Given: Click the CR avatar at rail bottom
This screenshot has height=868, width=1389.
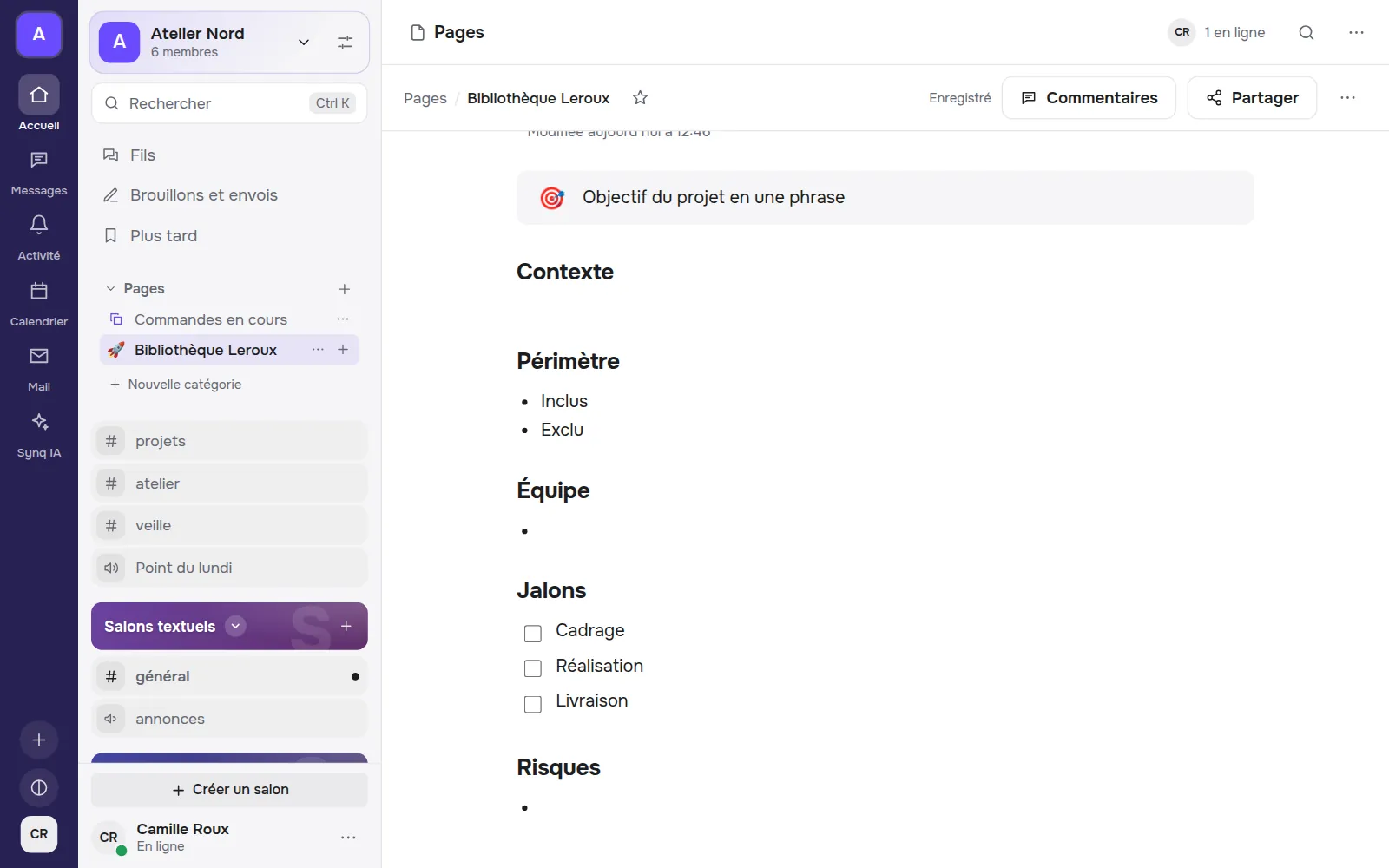Looking at the screenshot, I should point(39,834).
